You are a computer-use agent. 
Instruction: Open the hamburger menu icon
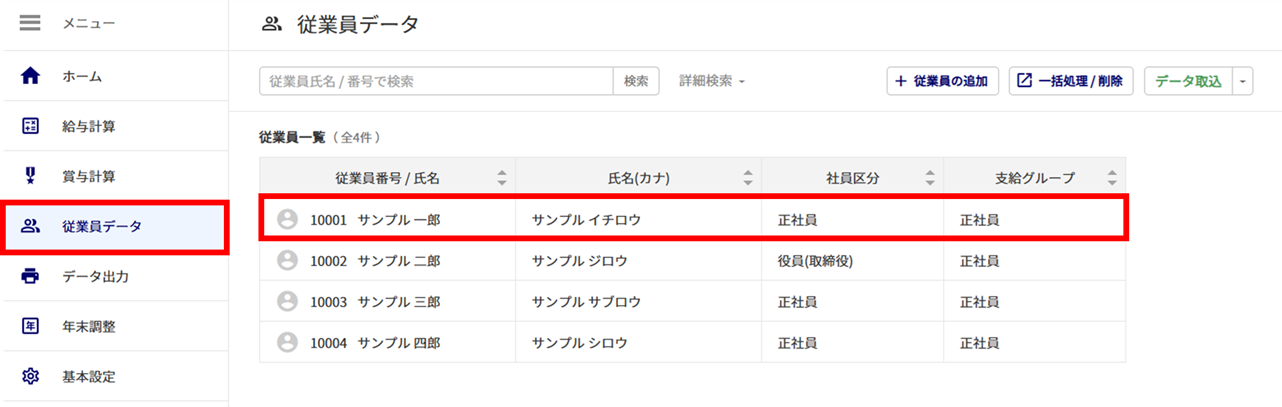tap(31, 22)
